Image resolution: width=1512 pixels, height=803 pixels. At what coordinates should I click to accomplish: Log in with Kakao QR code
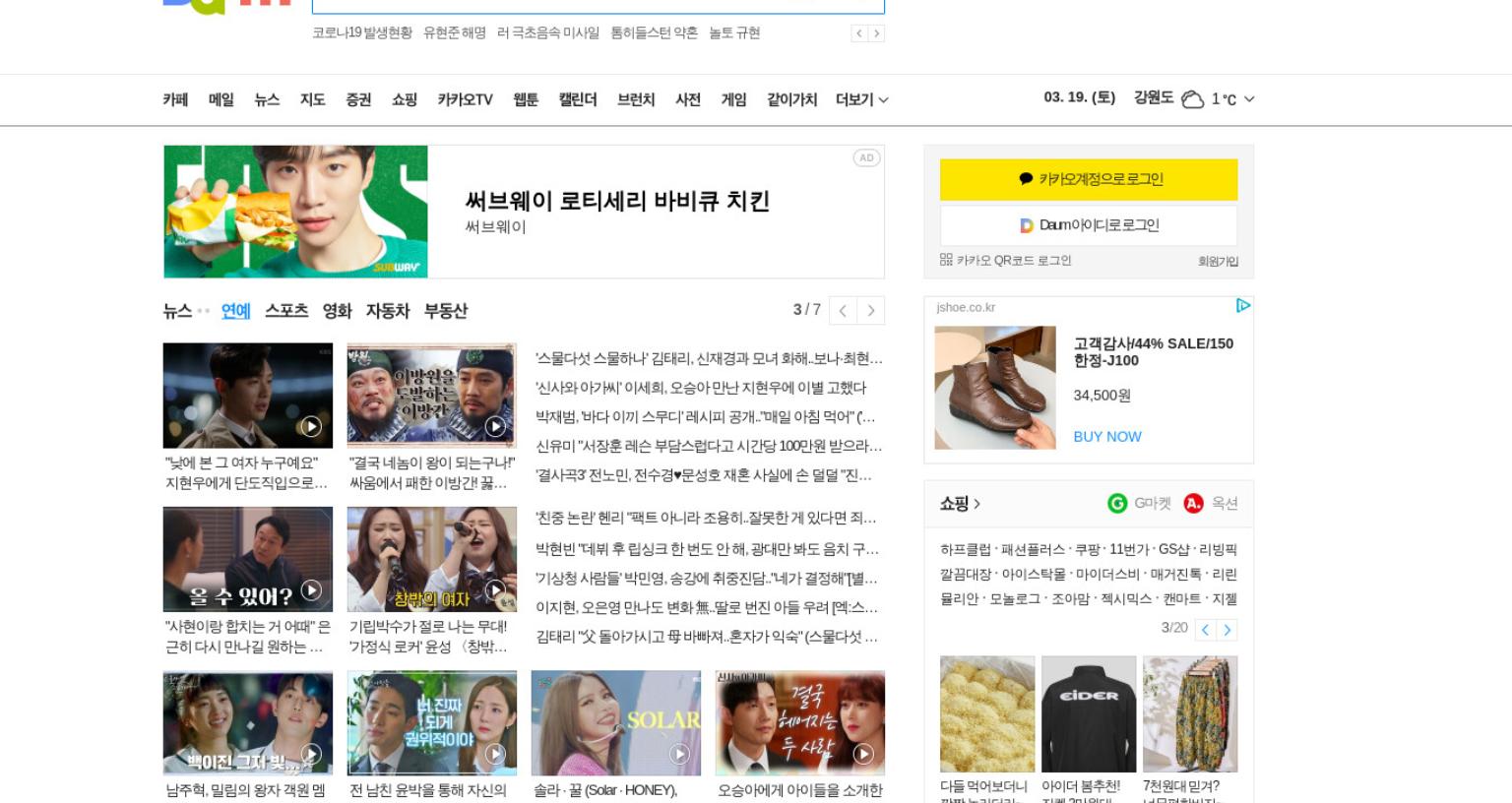click(1005, 261)
